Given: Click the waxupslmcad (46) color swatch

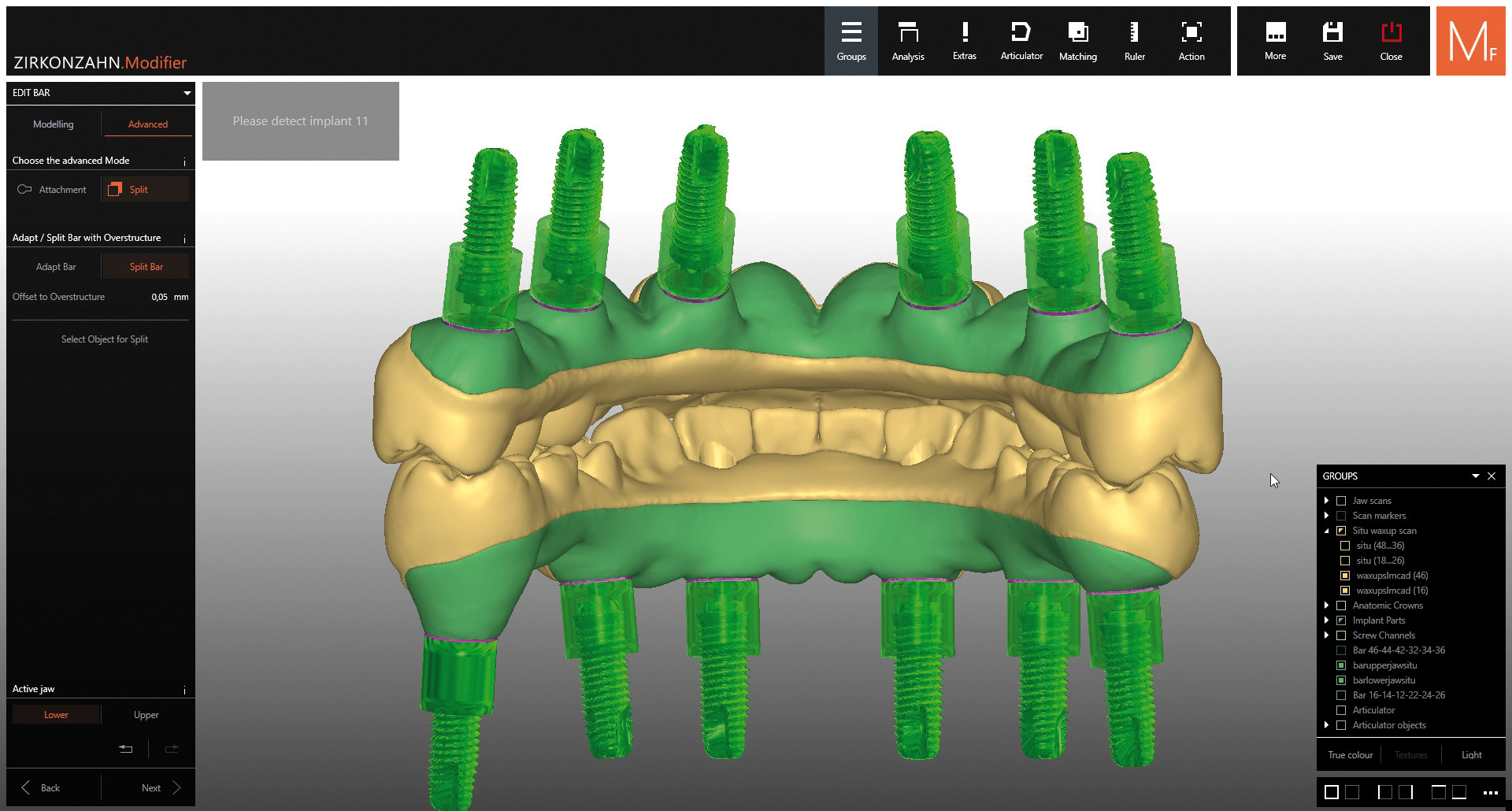Looking at the screenshot, I should tap(1345, 576).
